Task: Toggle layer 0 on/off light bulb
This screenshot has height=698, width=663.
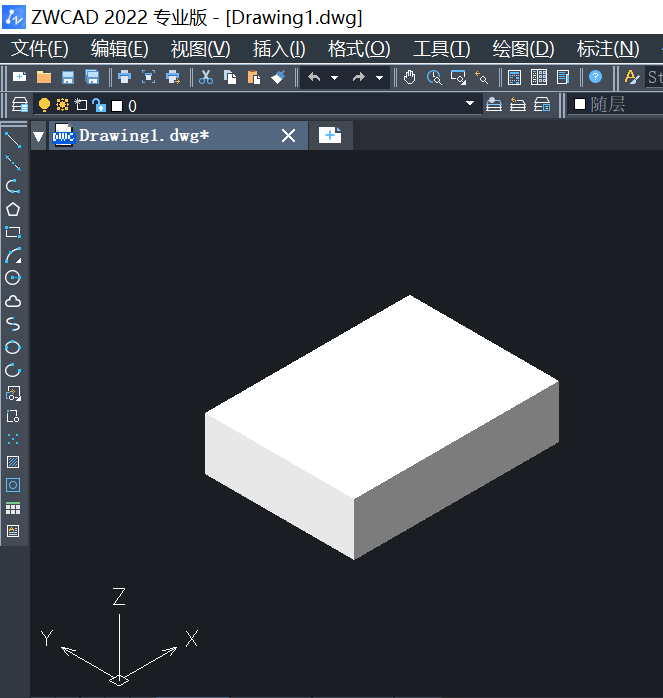Action: pyautogui.click(x=44, y=105)
